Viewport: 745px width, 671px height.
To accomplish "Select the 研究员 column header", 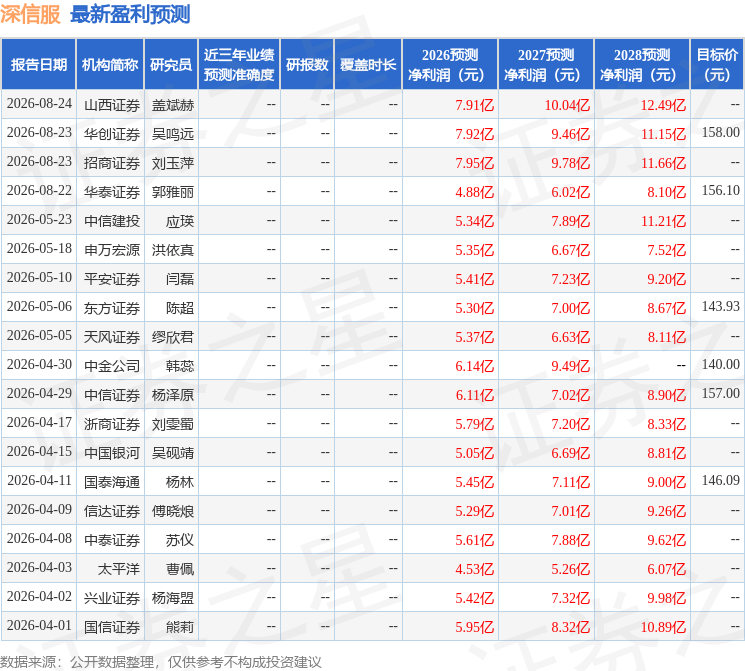I will 171,65.
